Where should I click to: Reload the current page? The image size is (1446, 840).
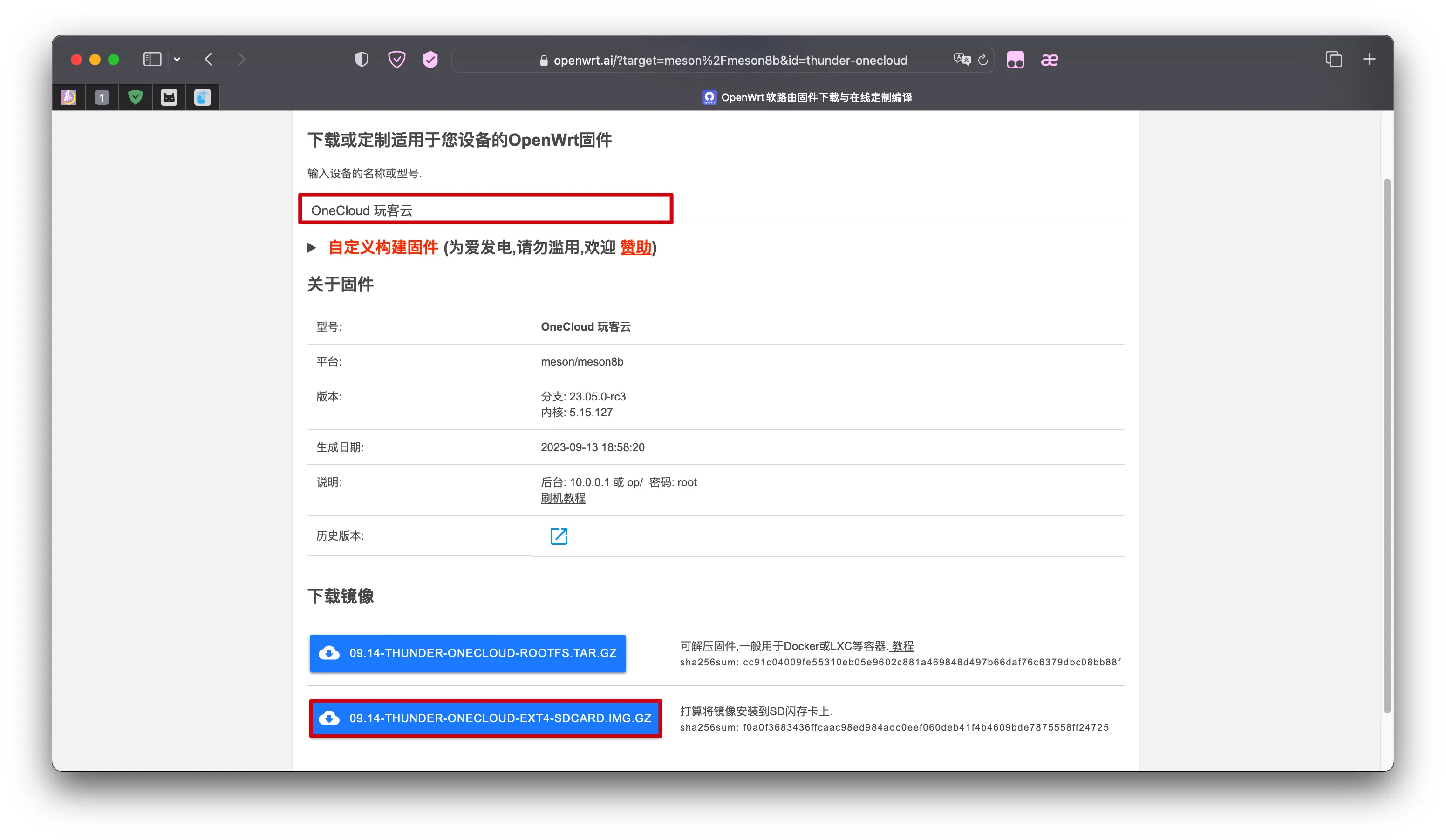coord(983,60)
